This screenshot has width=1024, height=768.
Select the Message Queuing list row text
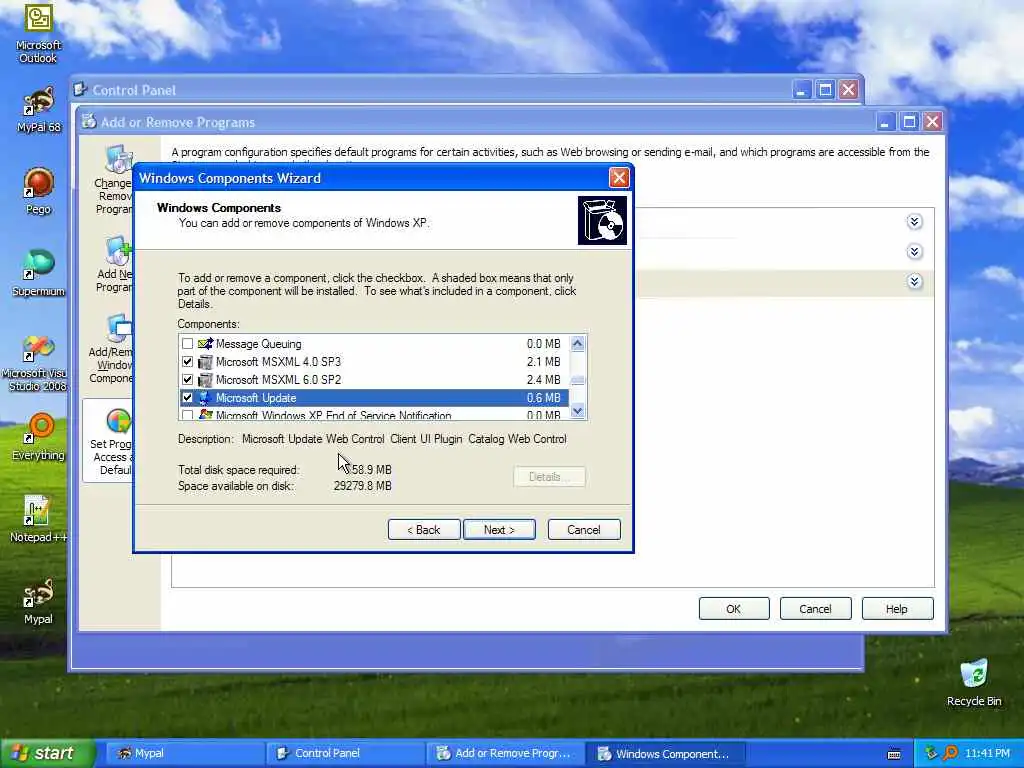[x=259, y=344]
